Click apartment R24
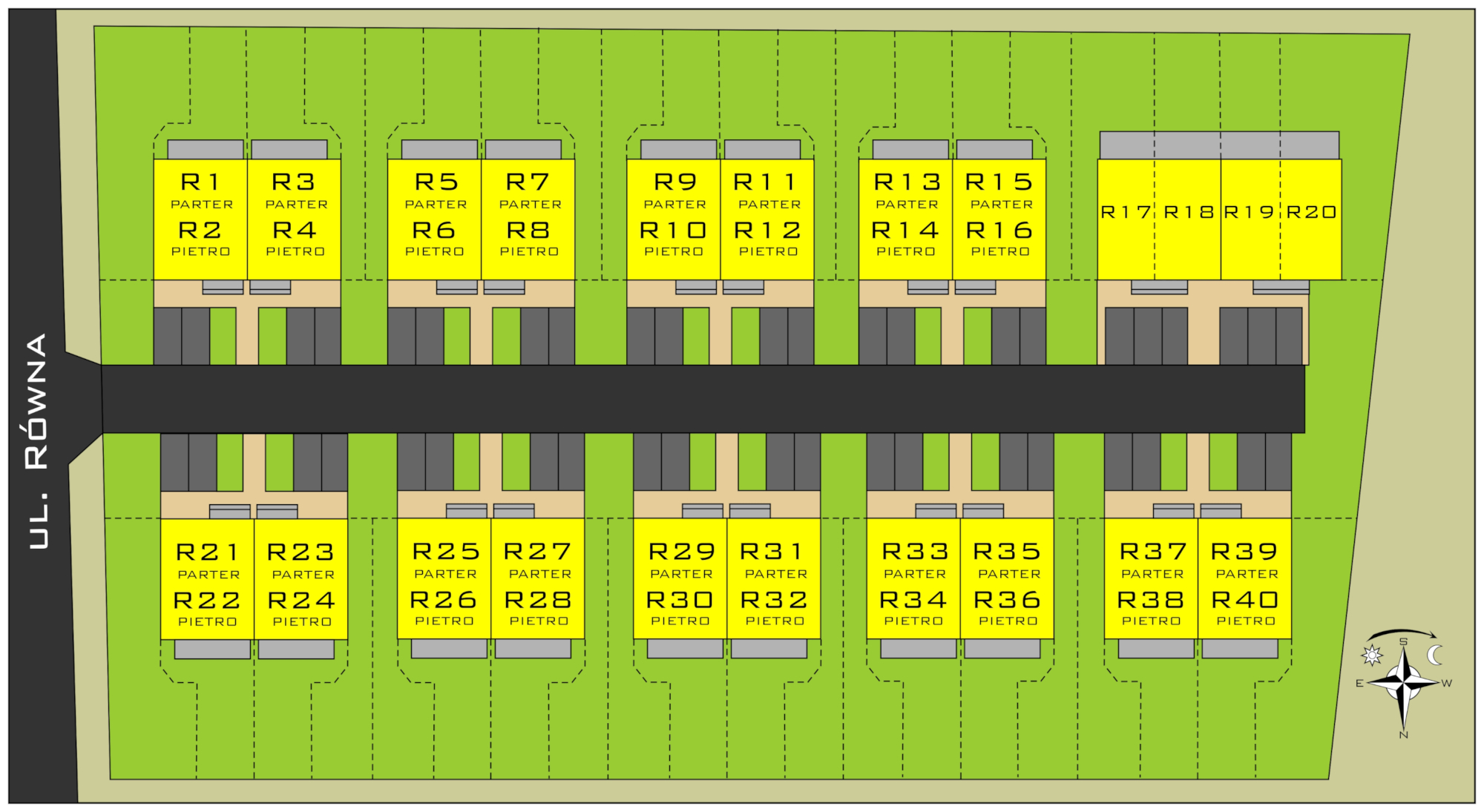The image size is (1484, 812). pos(301,600)
